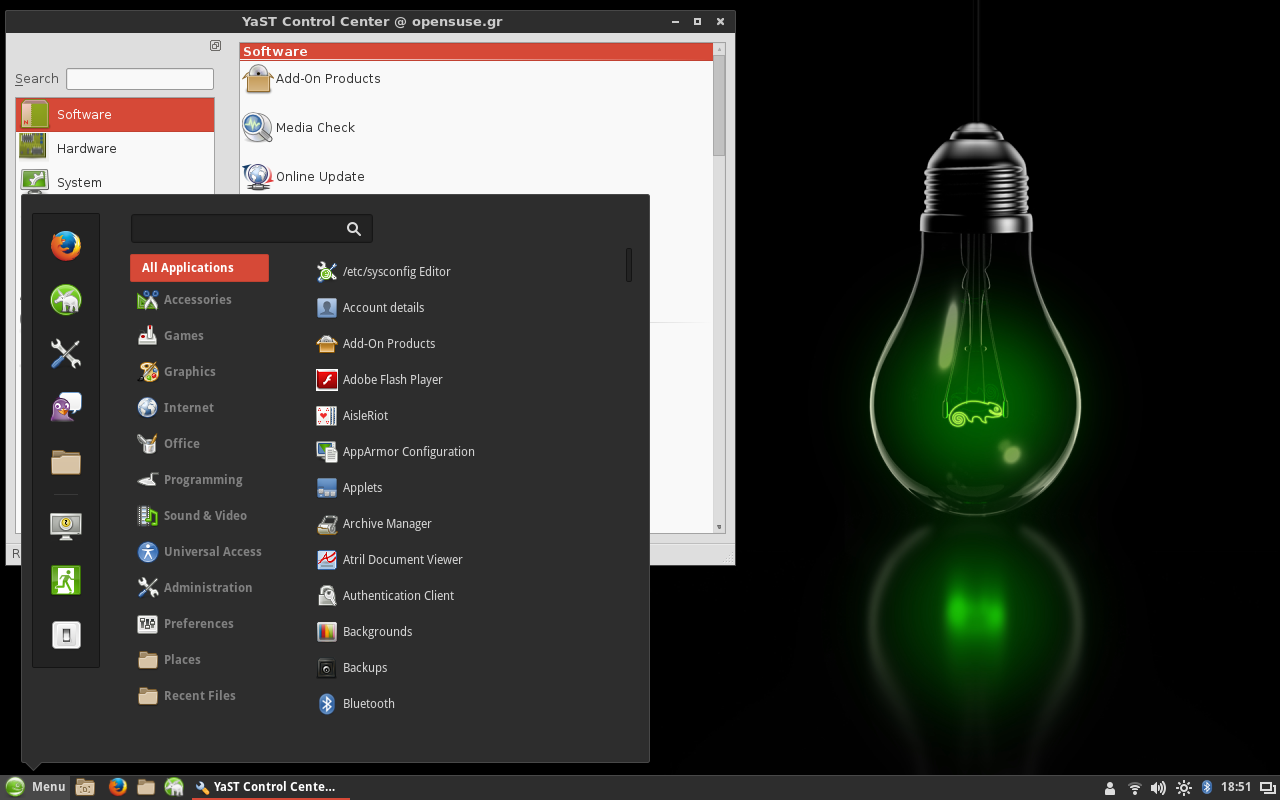Click the application menu search field

click(240, 229)
